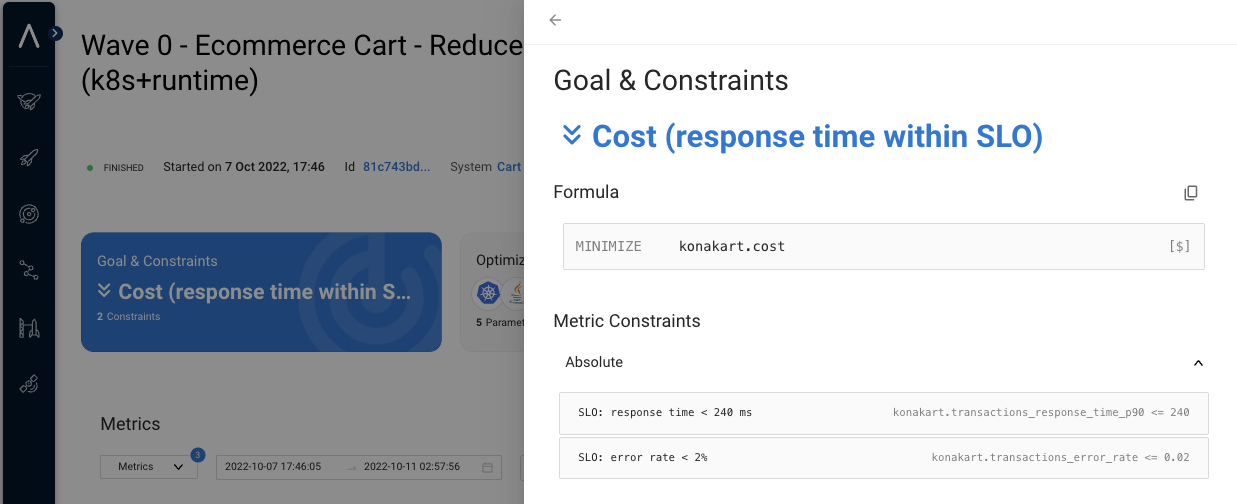
Task: Open the Metrics dropdown
Action: tap(149, 467)
